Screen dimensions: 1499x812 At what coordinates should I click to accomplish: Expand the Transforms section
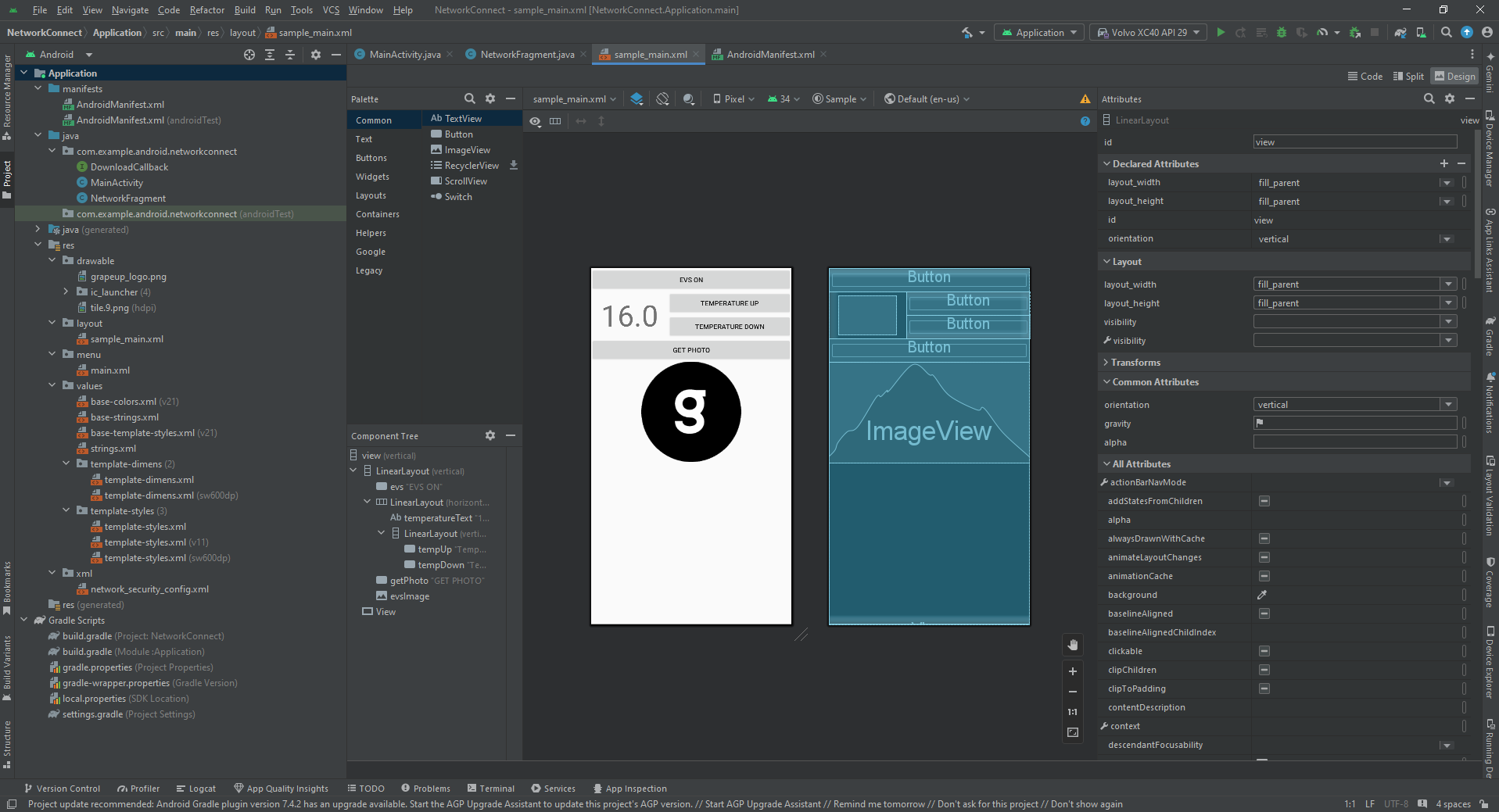point(1105,362)
